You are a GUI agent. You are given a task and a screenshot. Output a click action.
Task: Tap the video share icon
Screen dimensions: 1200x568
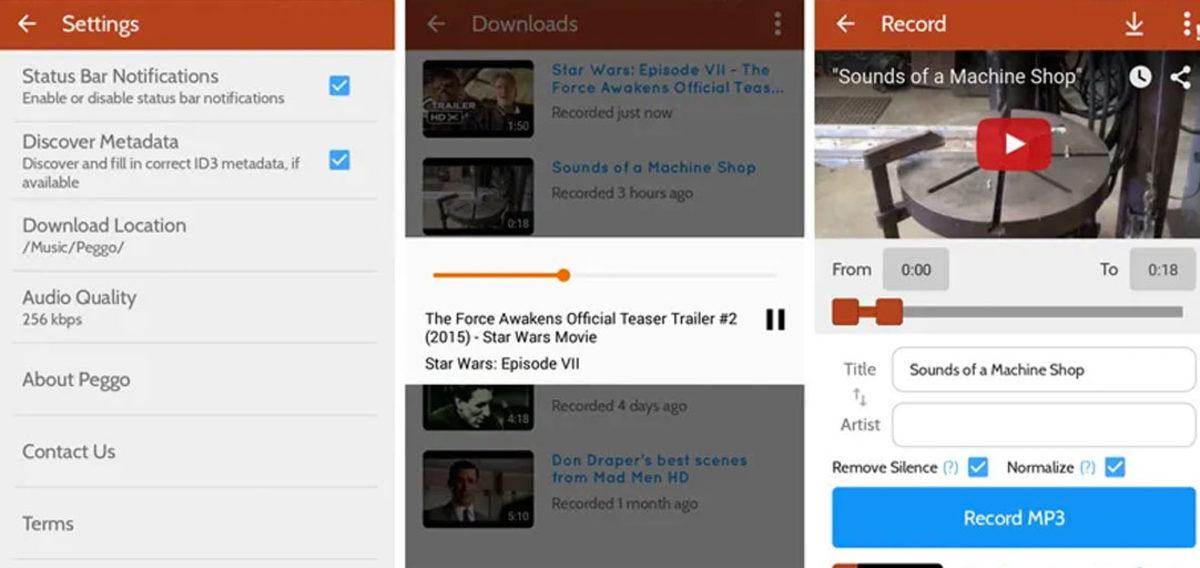pyautogui.click(x=1180, y=76)
